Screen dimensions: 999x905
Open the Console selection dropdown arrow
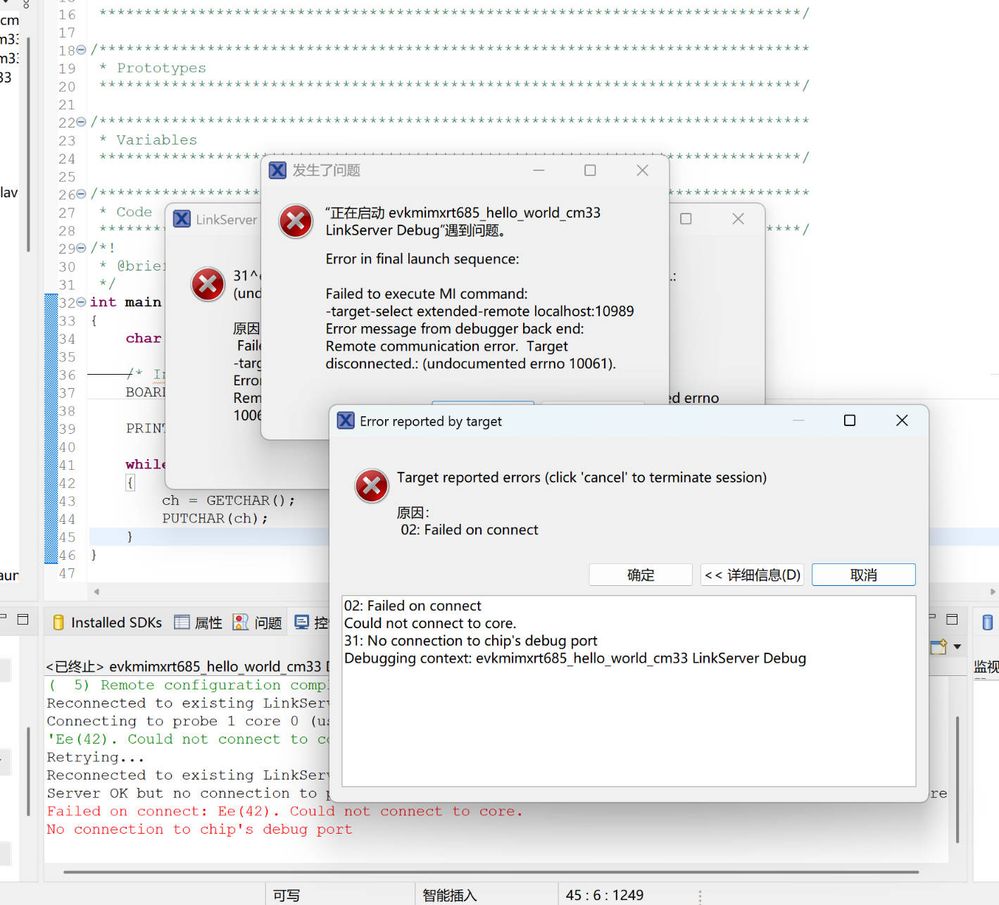click(x=957, y=647)
